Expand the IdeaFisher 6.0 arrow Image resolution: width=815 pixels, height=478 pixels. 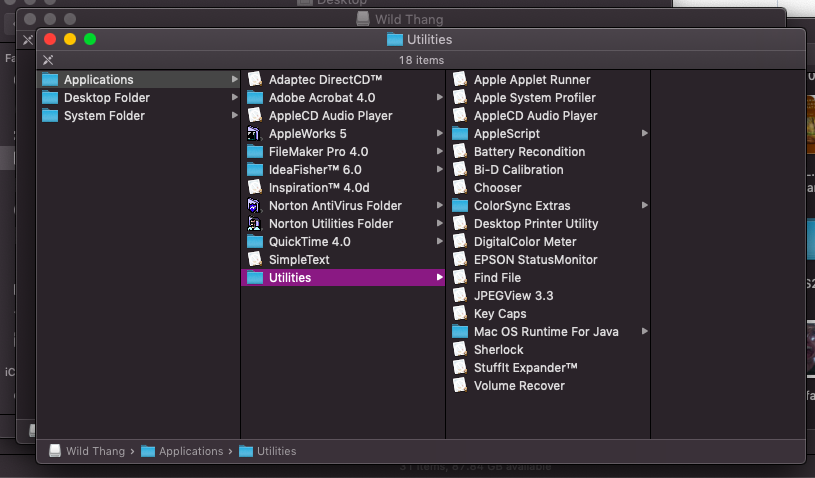click(440, 169)
